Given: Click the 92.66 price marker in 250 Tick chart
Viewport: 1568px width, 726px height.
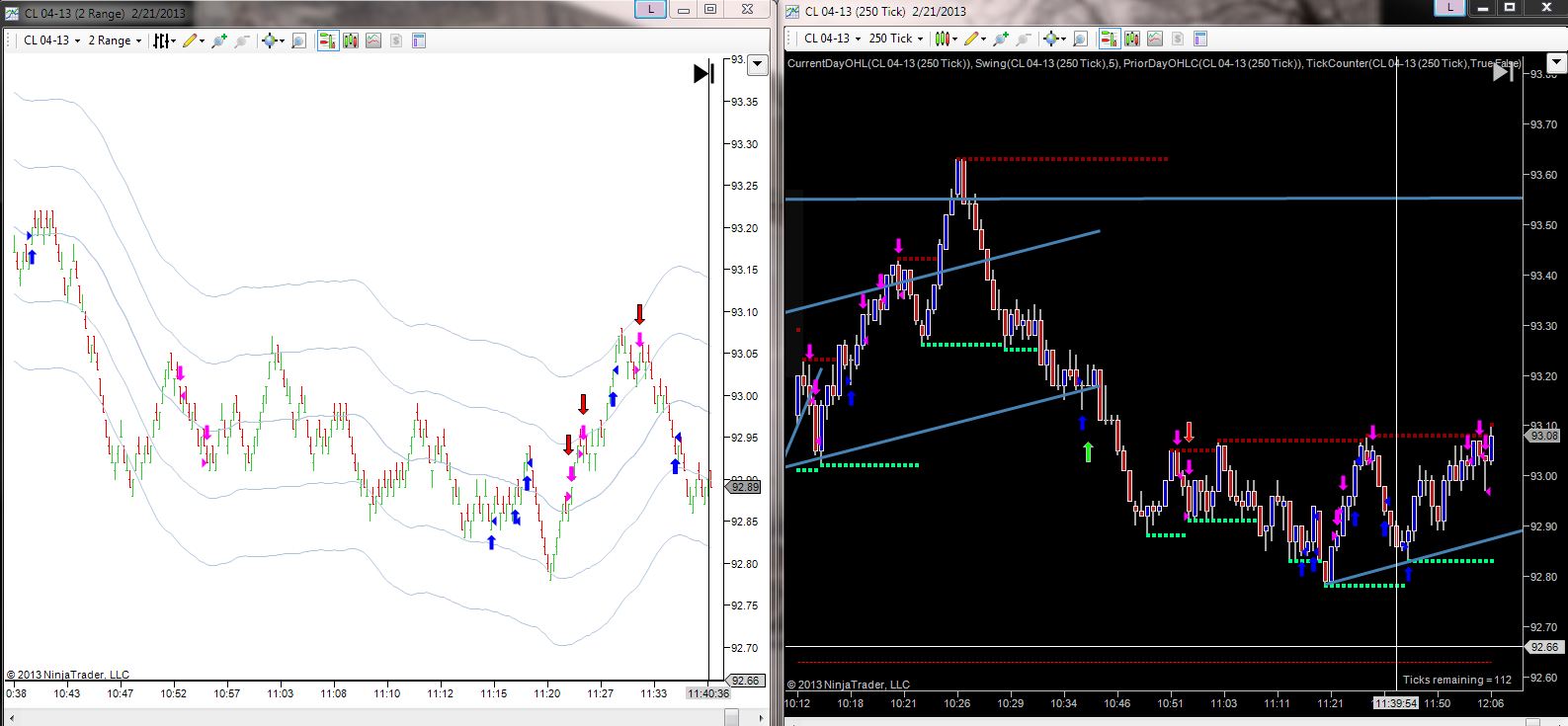Looking at the screenshot, I should (x=1544, y=647).
